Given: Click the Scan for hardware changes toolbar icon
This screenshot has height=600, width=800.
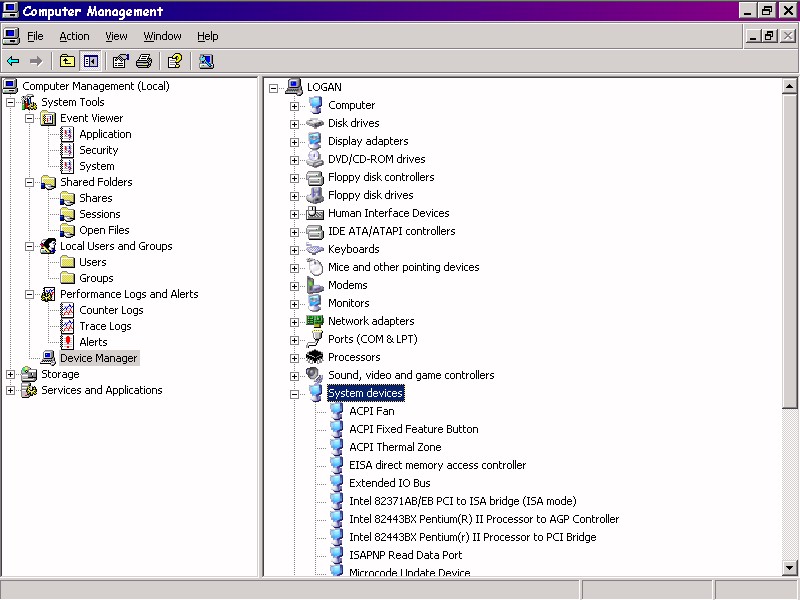Looking at the screenshot, I should (x=206, y=62).
